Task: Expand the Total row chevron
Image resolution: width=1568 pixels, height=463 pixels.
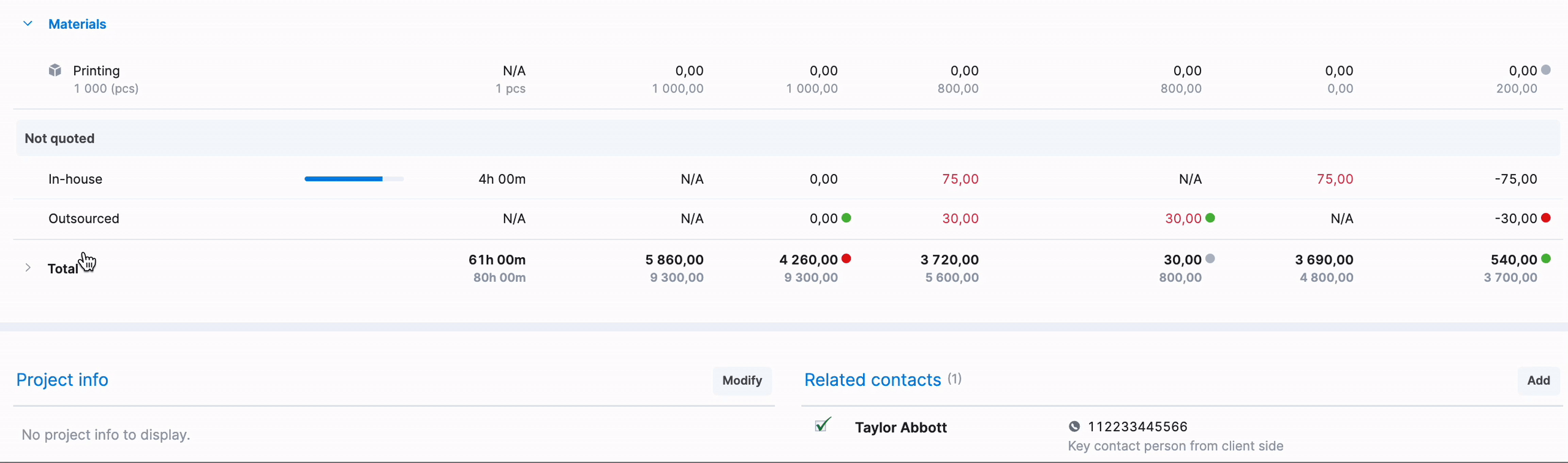Action: coord(28,268)
